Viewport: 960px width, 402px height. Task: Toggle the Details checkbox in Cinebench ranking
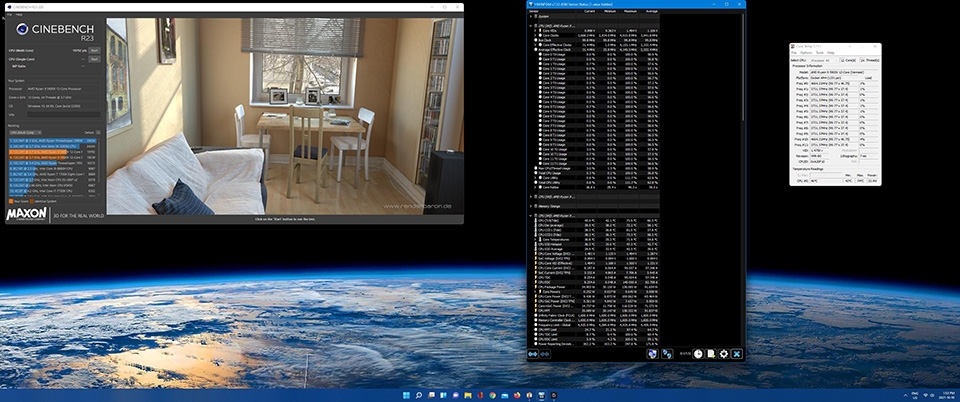(98, 132)
